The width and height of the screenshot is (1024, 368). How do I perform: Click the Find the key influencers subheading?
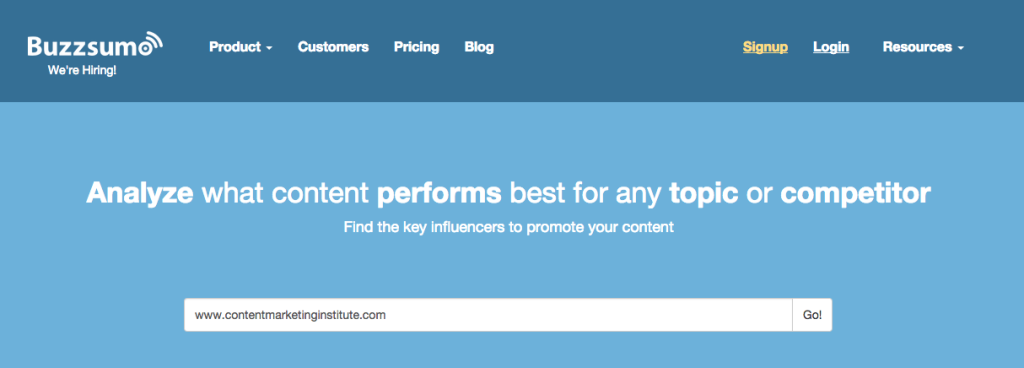(x=509, y=228)
